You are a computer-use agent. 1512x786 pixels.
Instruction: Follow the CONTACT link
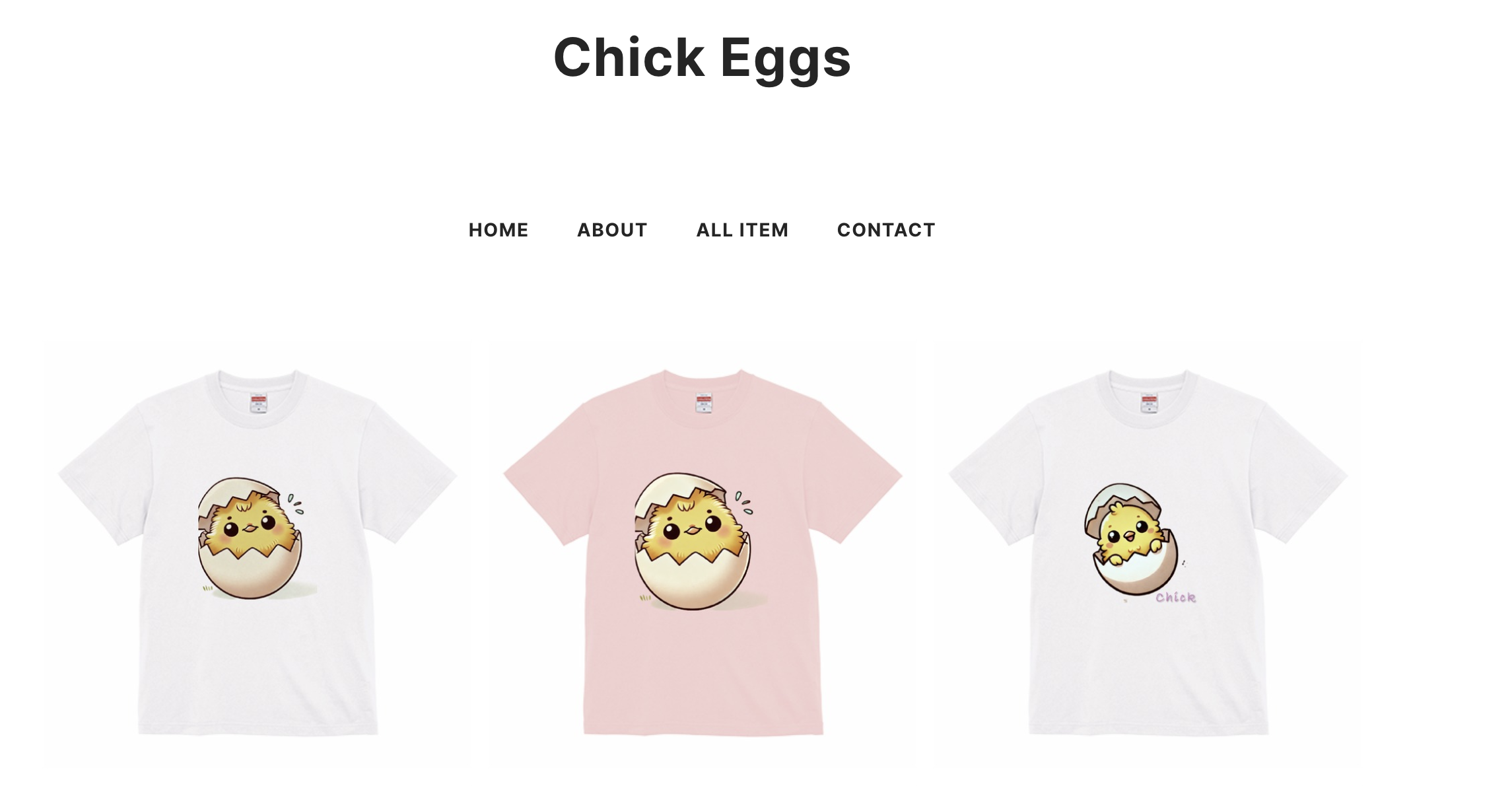point(886,230)
